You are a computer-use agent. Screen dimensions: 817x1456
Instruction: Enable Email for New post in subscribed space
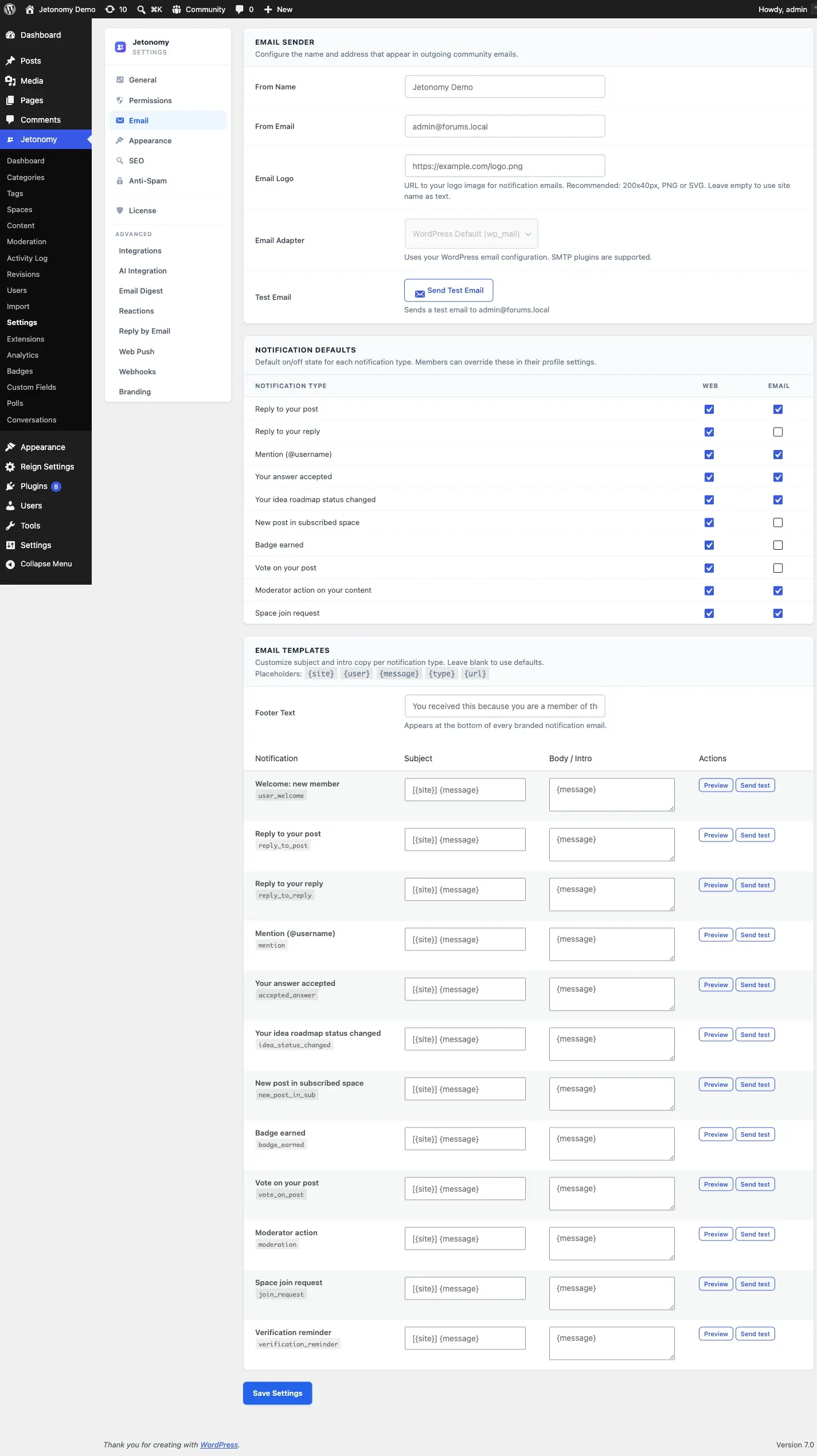click(x=778, y=522)
